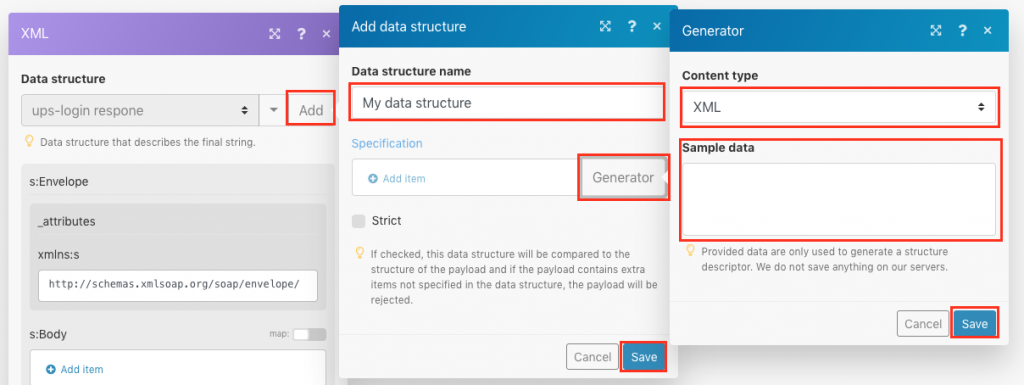Viewport: 1024px width, 385px height.
Task: Open the arrow menu beside Add
Action: tap(273, 110)
